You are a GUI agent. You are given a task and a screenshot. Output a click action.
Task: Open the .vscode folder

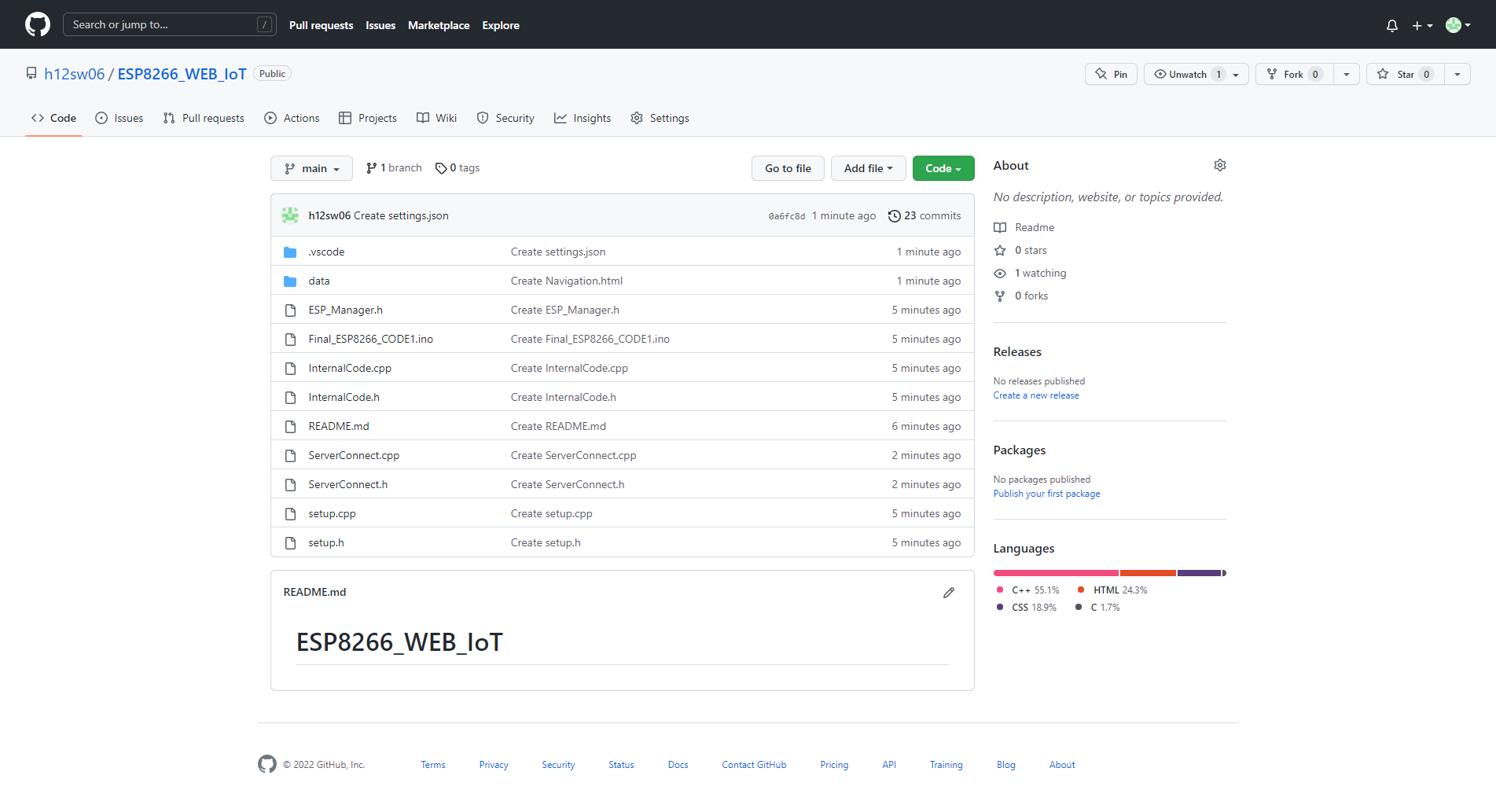tap(326, 252)
